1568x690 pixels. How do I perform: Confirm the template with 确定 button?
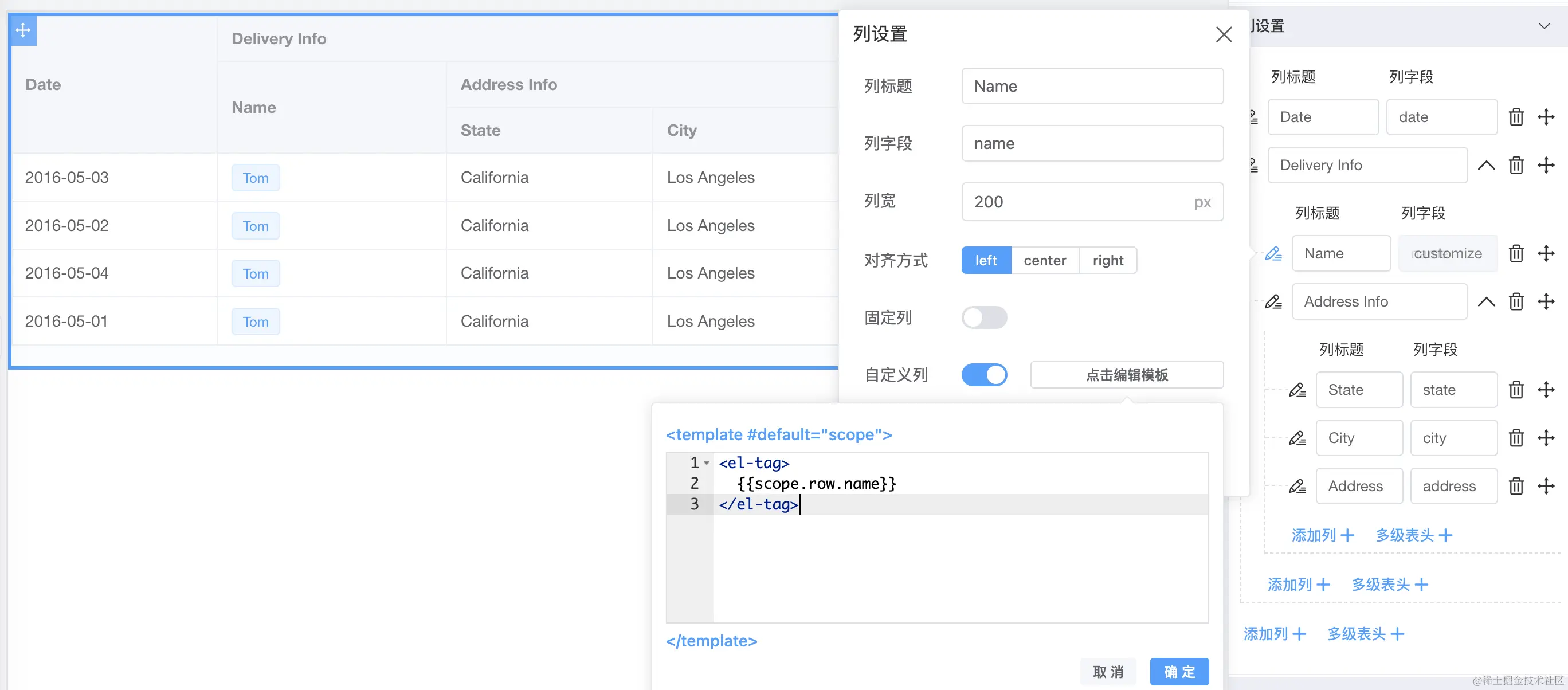[1179, 671]
